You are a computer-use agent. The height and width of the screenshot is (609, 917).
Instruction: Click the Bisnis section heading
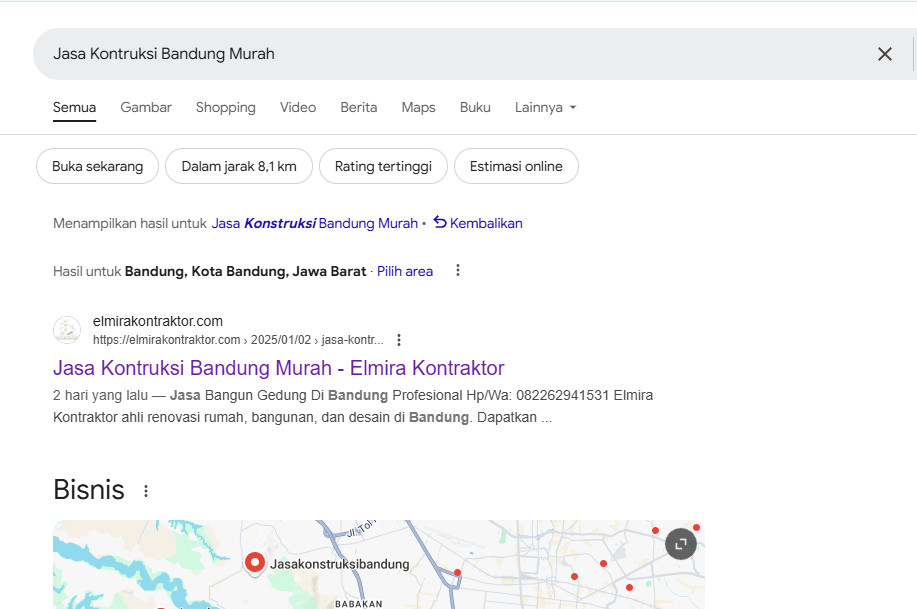(x=89, y=490)
